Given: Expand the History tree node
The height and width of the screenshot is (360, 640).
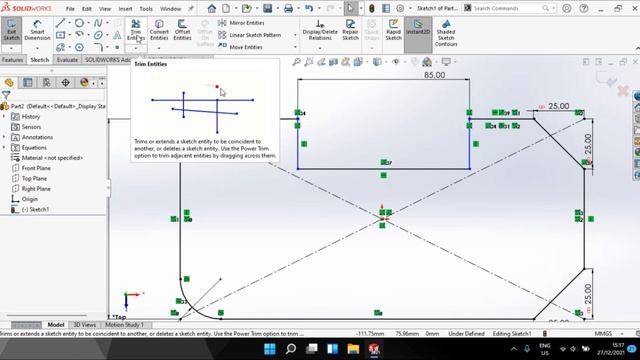Looking at the screenshot, I should tap(4, 117).
